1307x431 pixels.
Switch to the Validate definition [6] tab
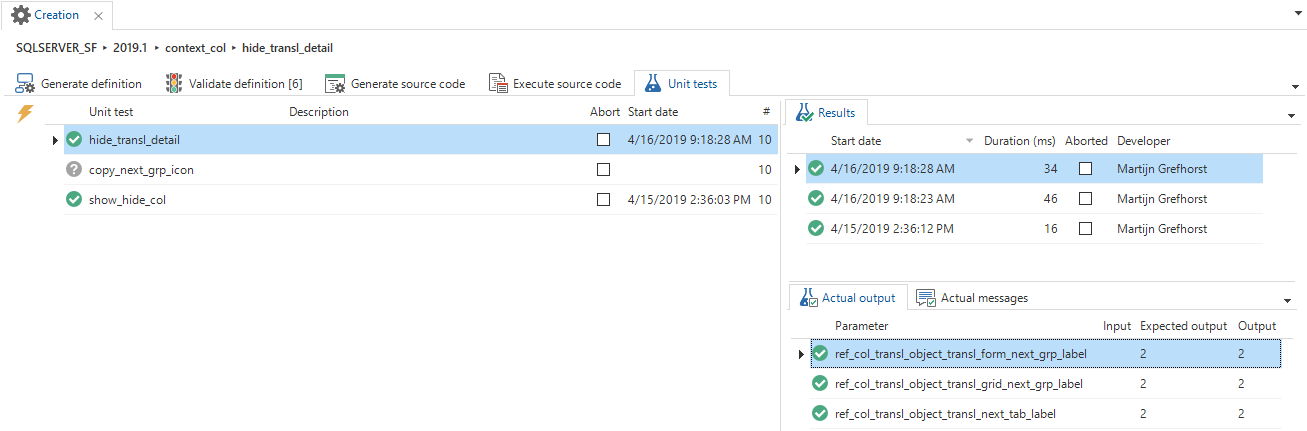[234, 84]
